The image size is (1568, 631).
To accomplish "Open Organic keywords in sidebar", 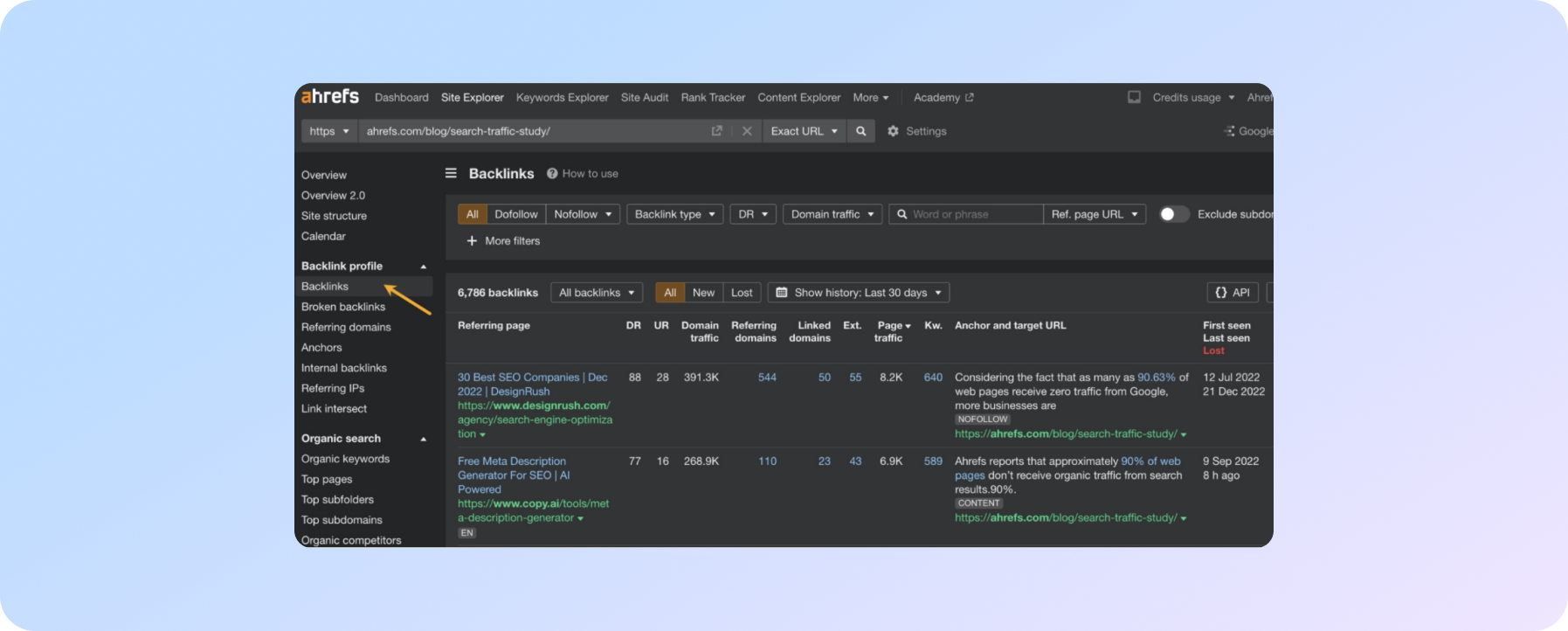I will click(x=346, y=459).
